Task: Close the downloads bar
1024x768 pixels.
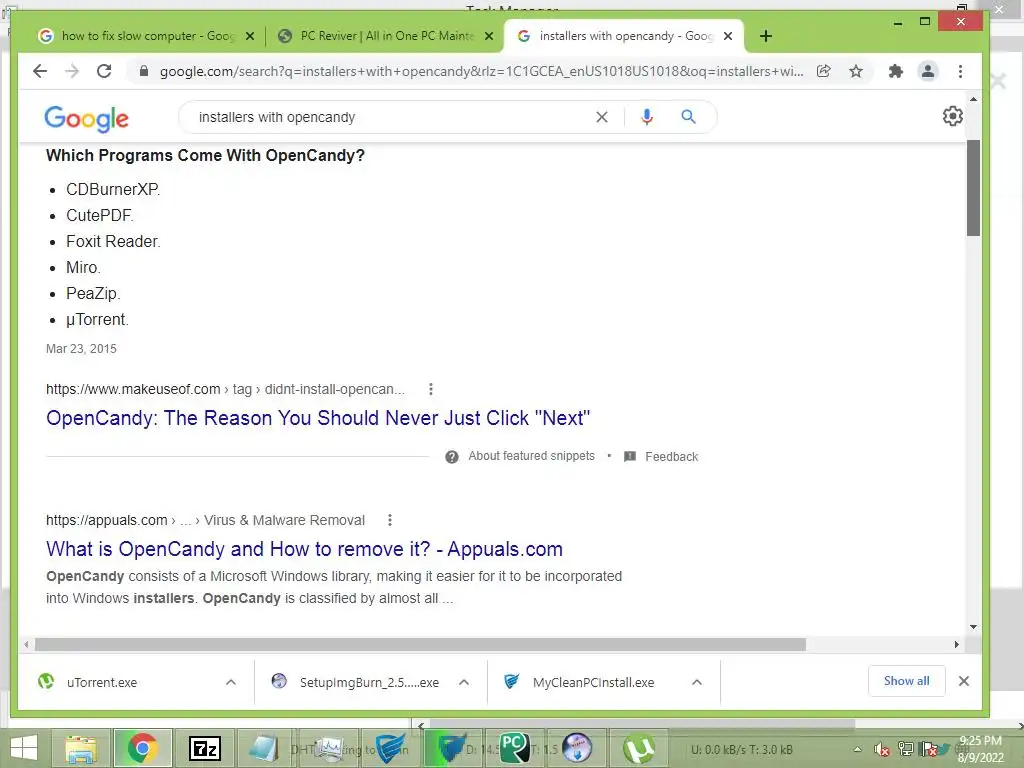Action: tap(963, 680)
